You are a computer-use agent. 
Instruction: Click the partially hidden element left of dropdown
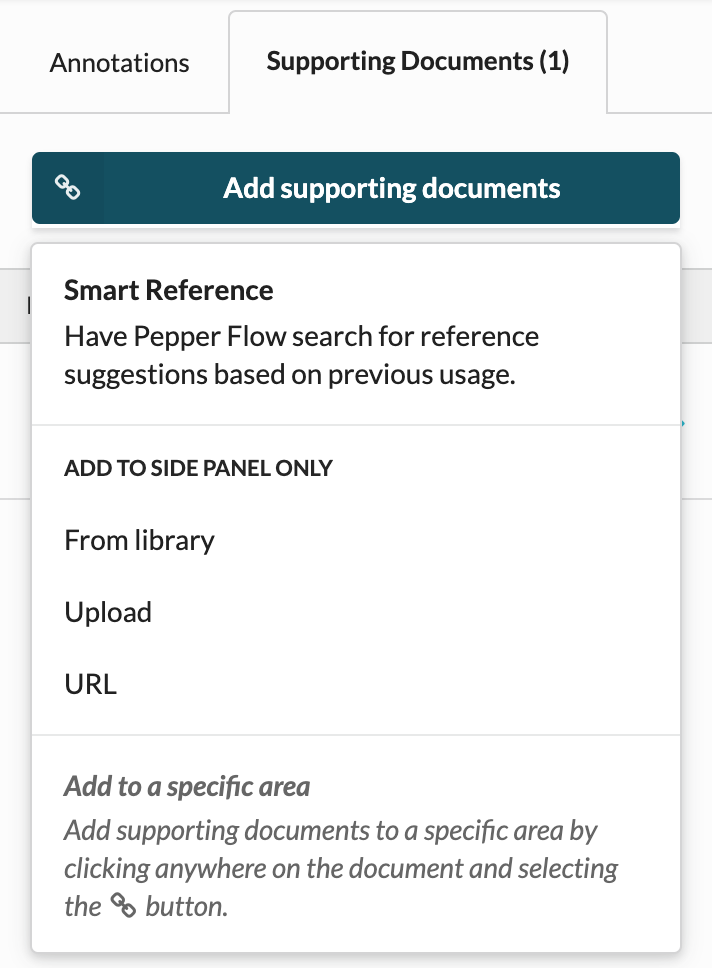tap(28, 306)
